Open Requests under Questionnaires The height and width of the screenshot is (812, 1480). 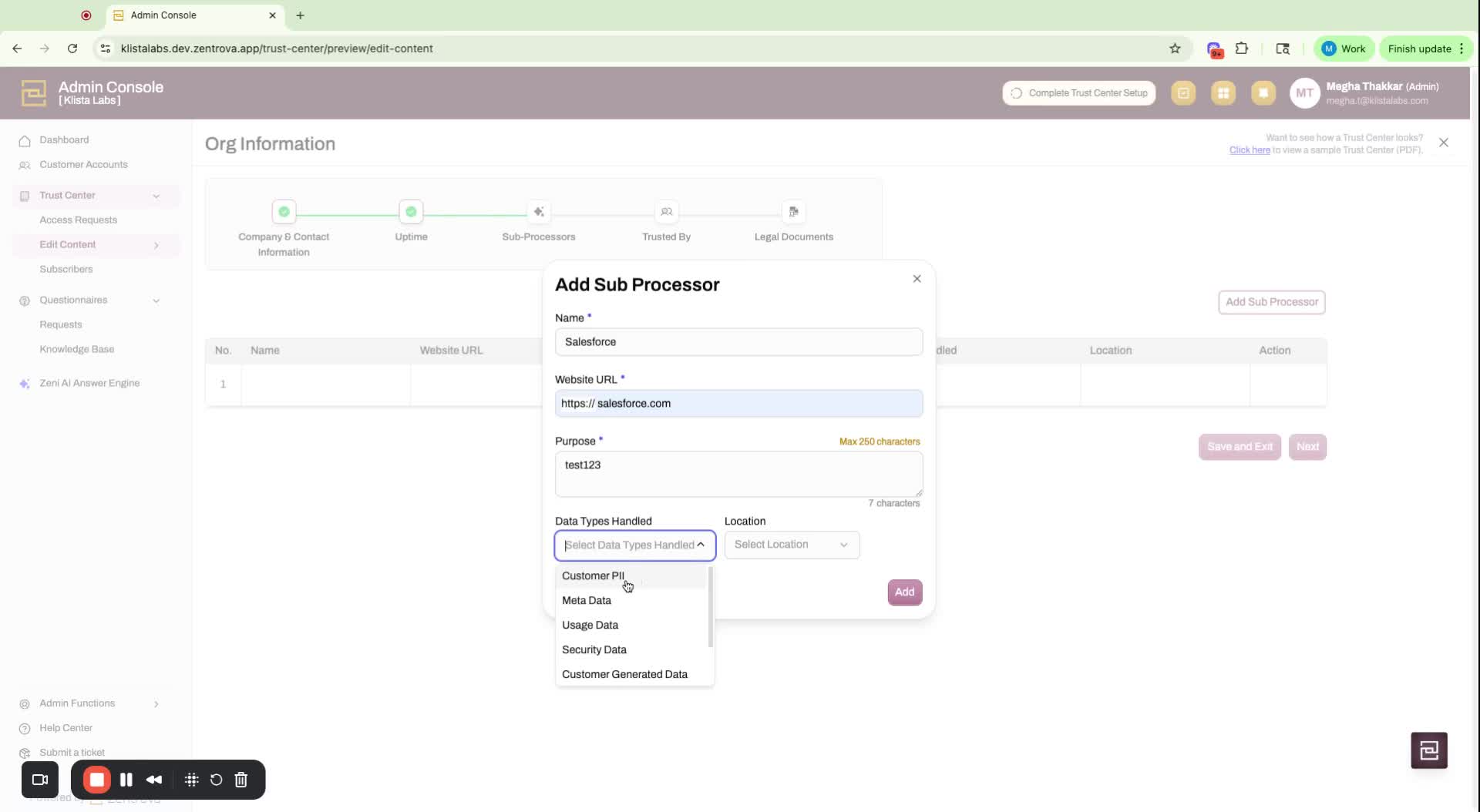coord(60,325)
